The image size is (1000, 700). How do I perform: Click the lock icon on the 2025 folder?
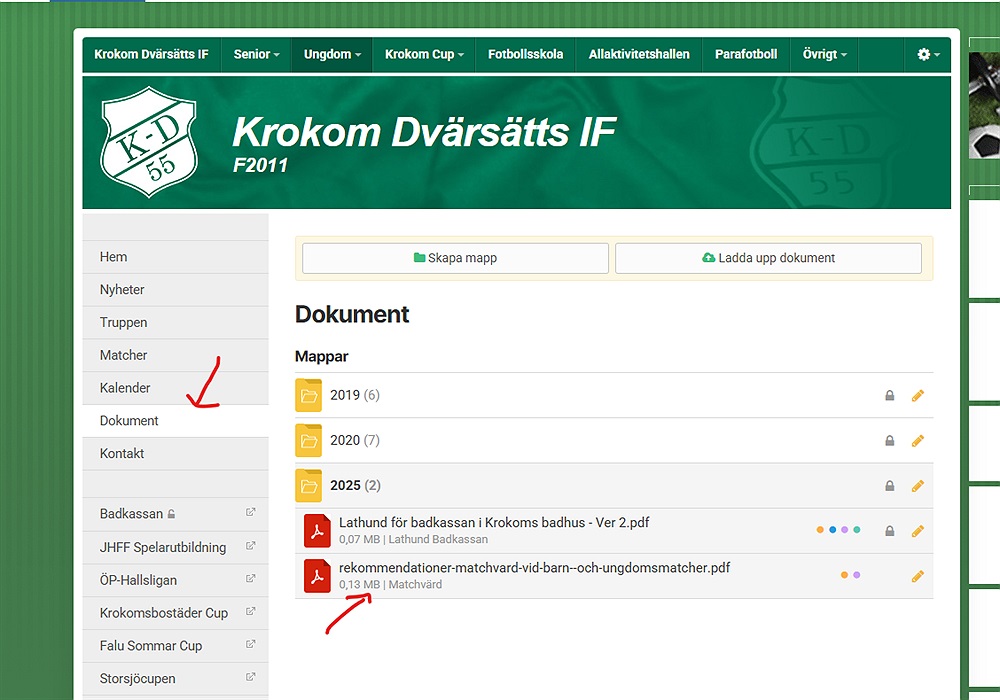890,486
